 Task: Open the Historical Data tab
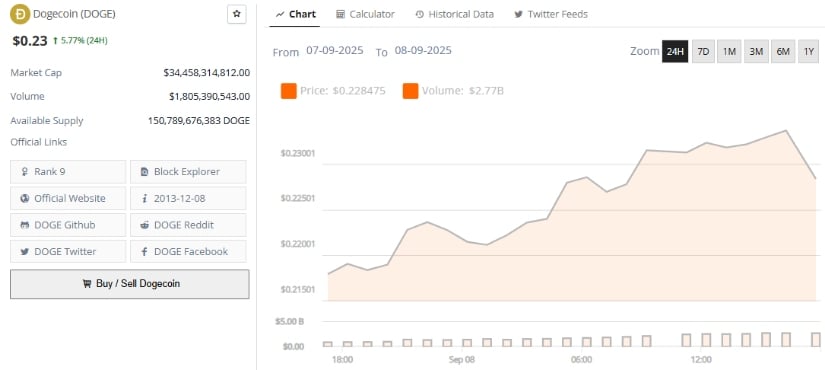click(x=454, y=14)
